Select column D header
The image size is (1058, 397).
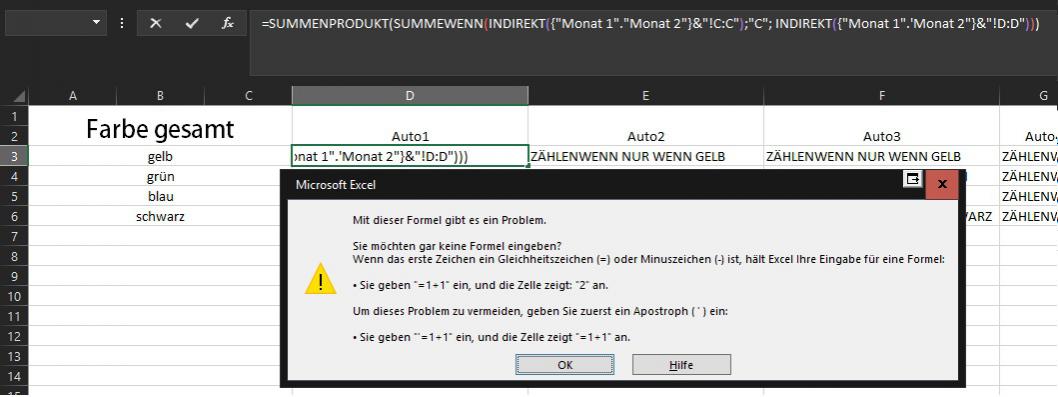tap(410, 96)
